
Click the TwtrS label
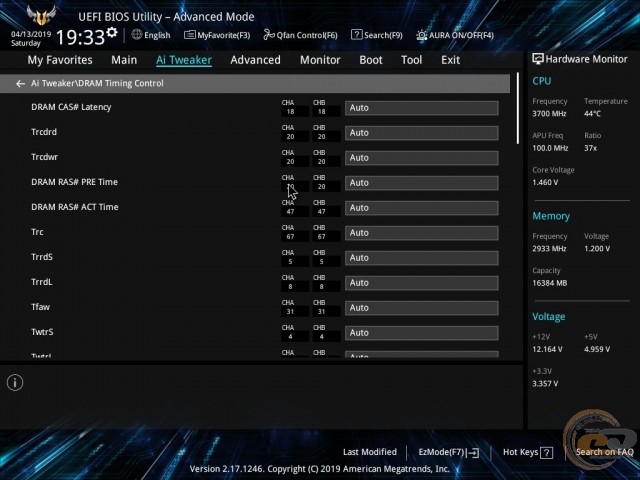42,332
